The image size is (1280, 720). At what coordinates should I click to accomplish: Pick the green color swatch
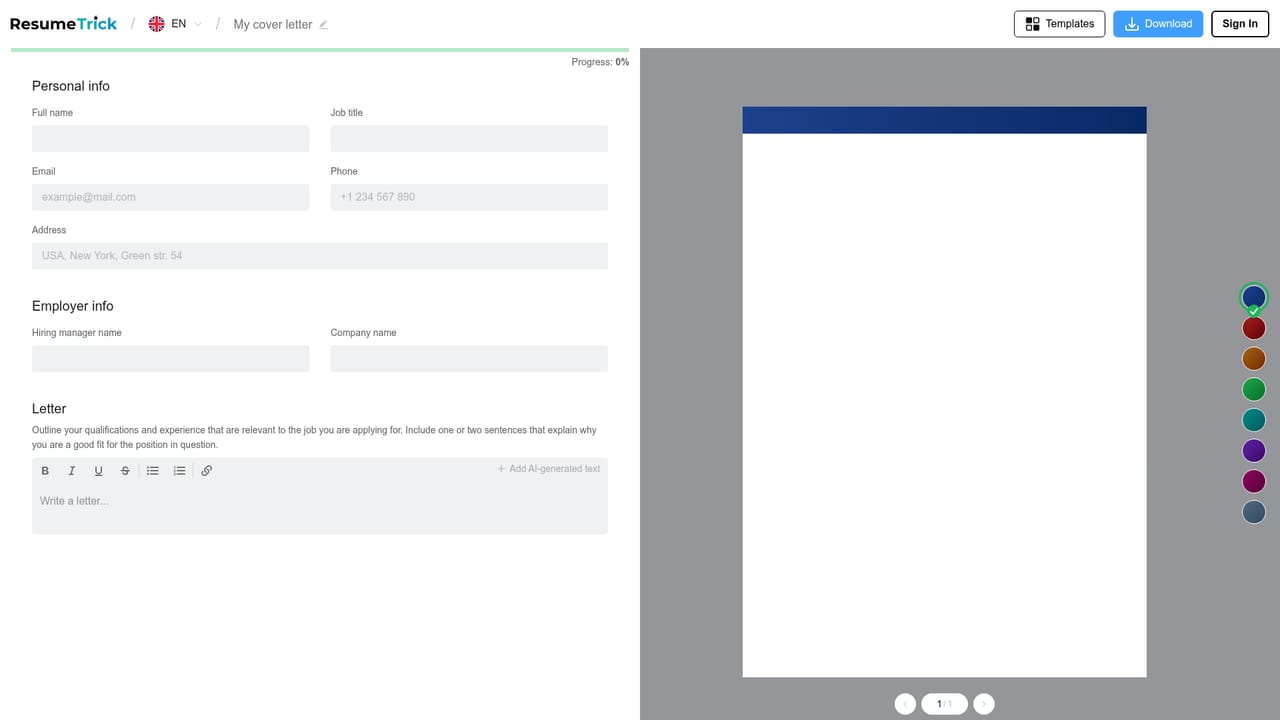pos(1254,389)
